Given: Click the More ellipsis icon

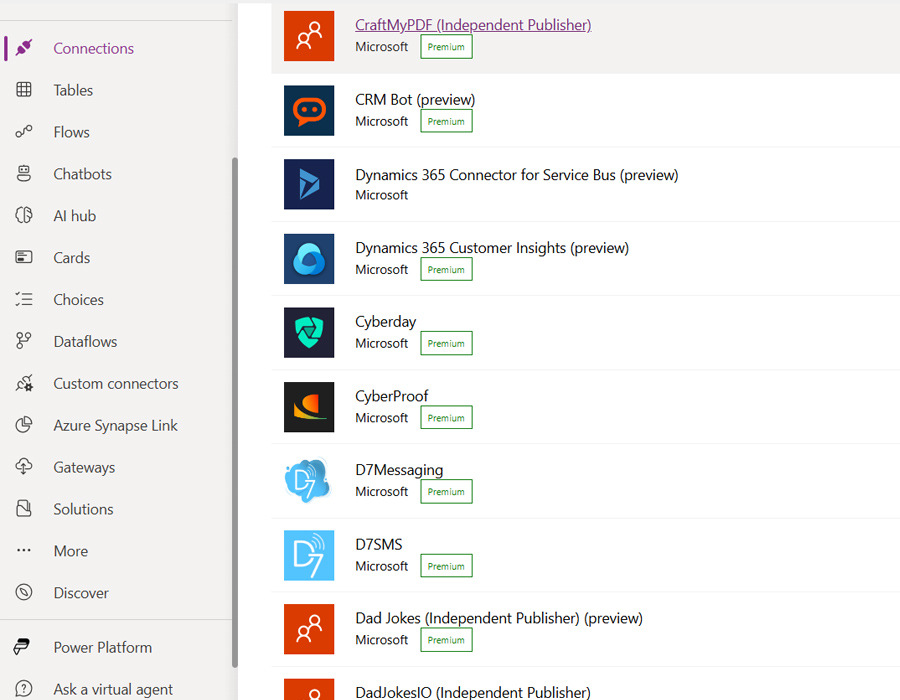Looking at the screenshot, I should point(24,550).
